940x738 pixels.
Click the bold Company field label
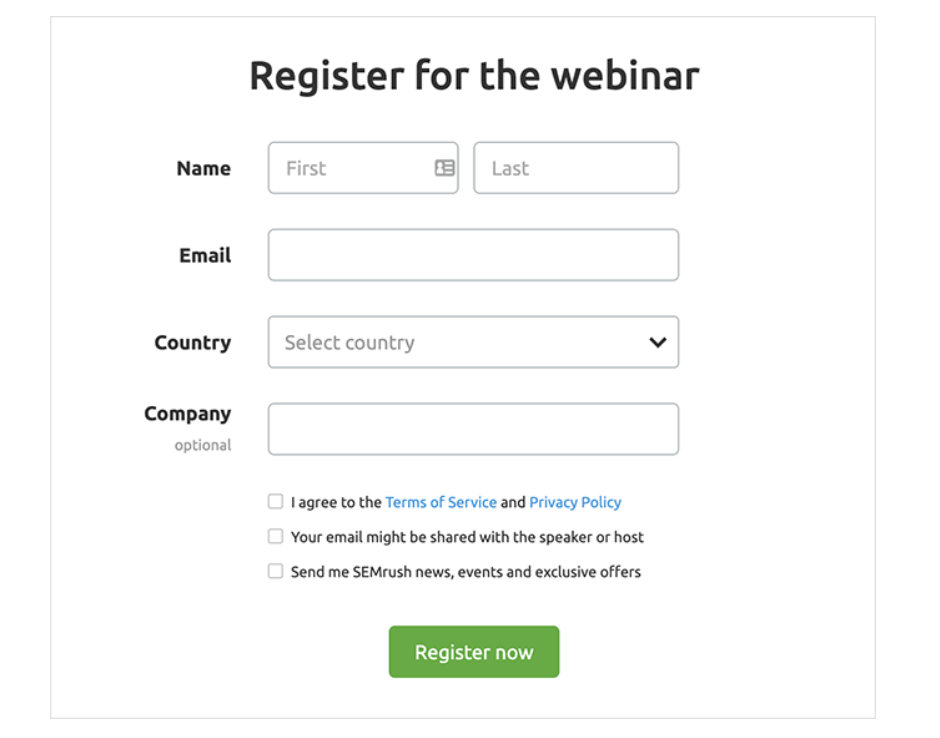click(x=187, y=413)
